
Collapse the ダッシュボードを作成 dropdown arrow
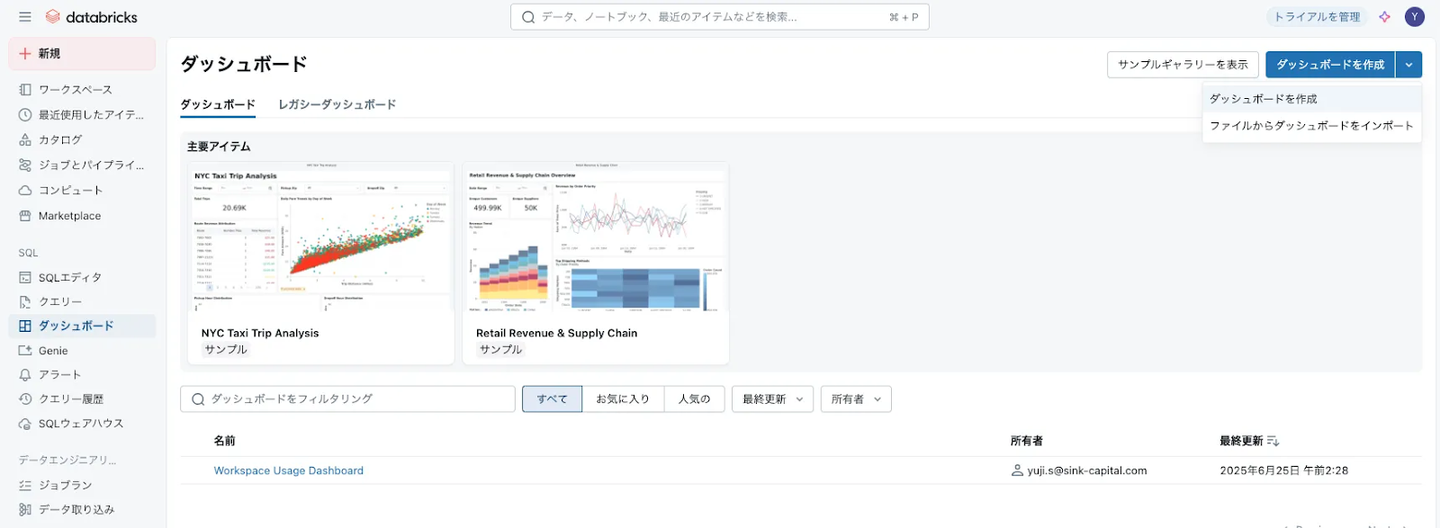coord(1408,65)
